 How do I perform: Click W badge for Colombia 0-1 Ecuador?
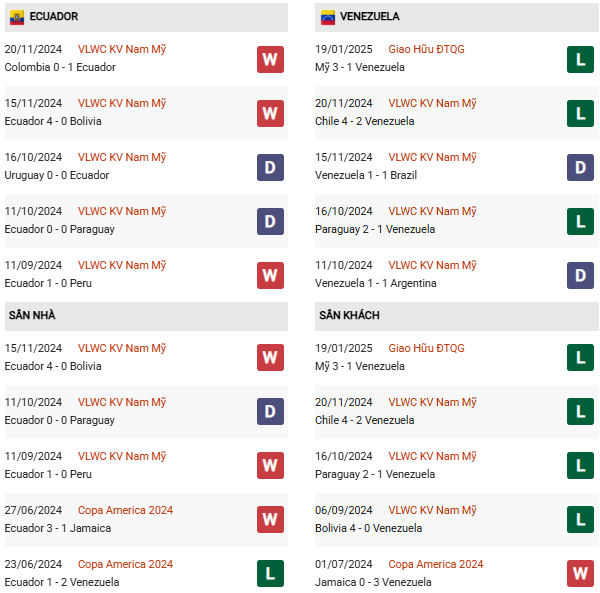click(270, 59)
